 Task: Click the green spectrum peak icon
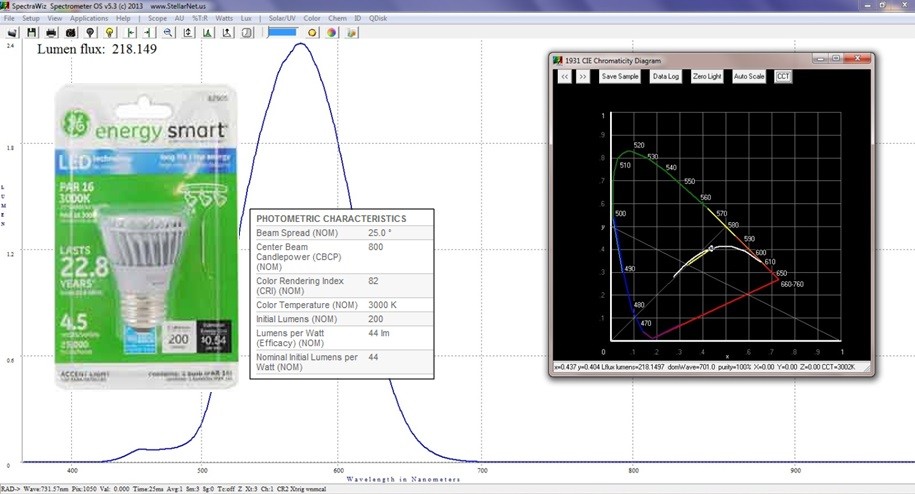click(207, 33)
